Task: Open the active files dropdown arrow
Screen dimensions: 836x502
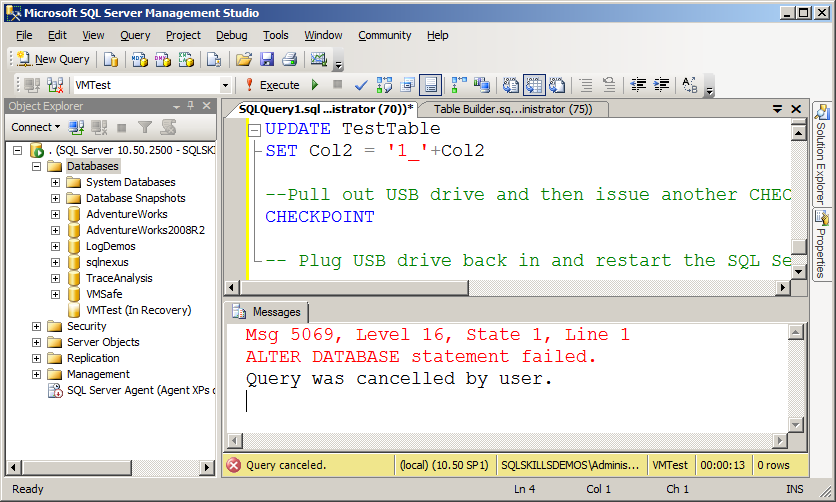Action: [x=777, y=109]
